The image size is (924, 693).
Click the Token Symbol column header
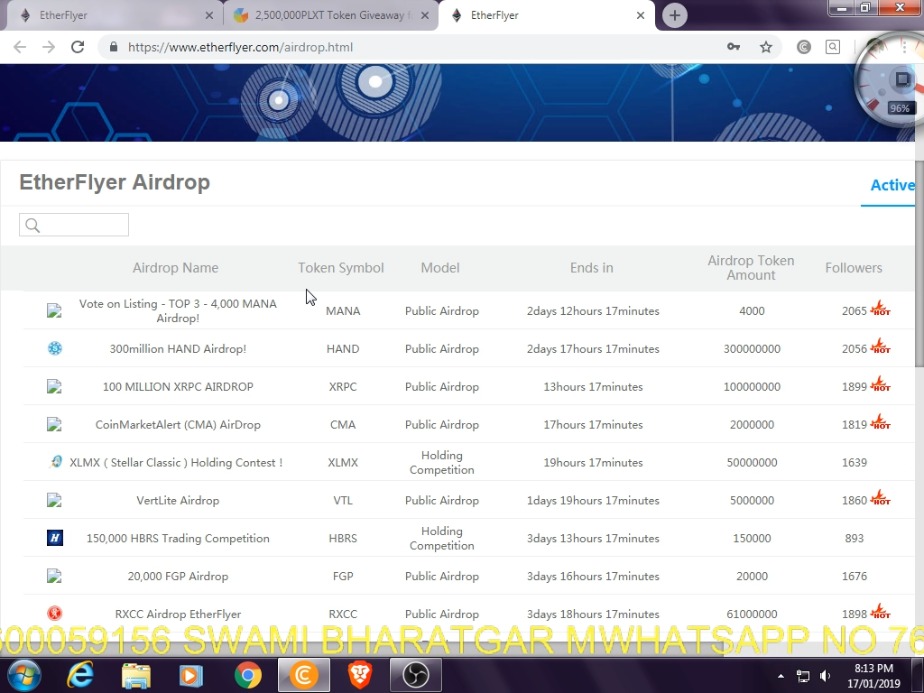341,268
